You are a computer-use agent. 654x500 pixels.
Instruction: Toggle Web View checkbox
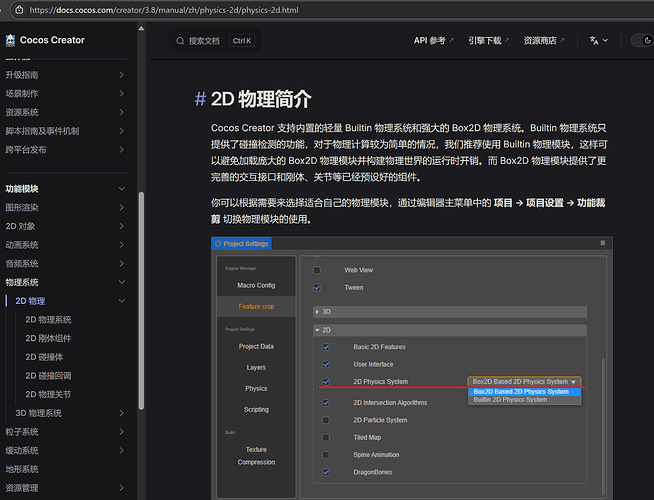pos(317,270)
